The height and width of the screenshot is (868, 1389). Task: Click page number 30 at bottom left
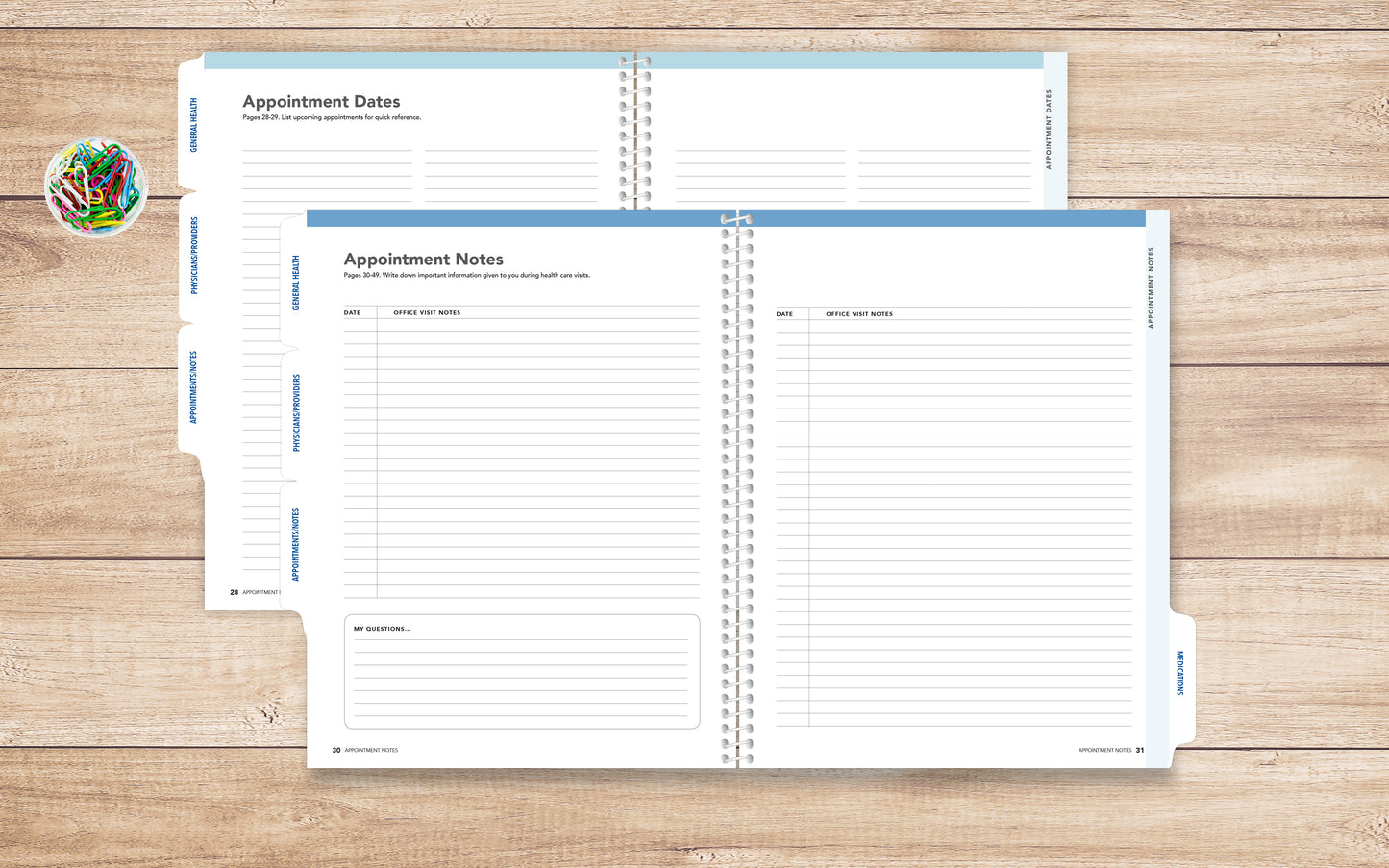click(336, 750)
